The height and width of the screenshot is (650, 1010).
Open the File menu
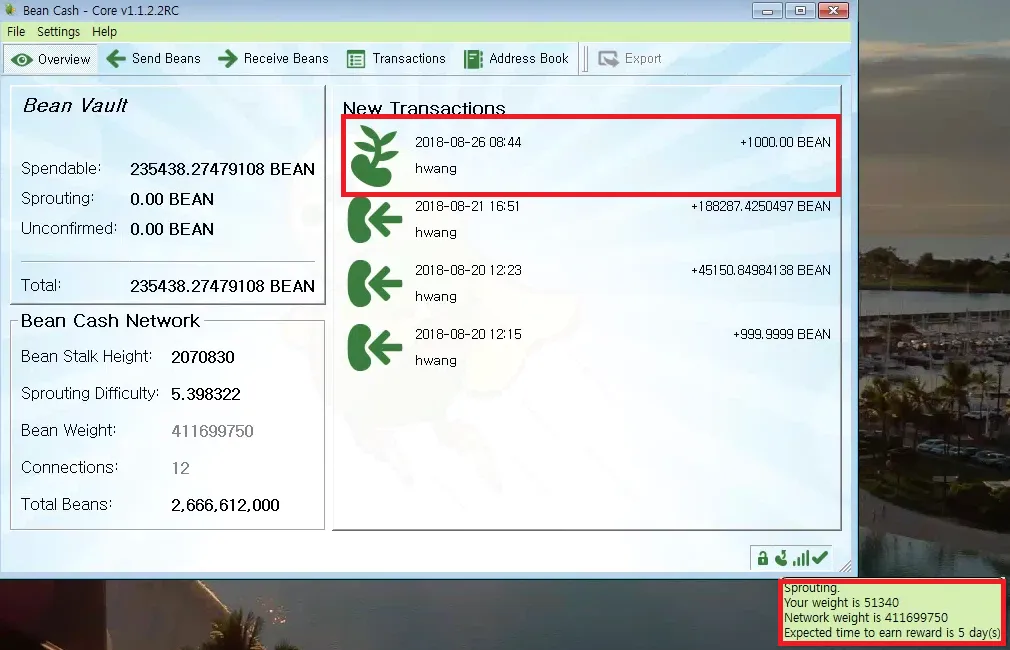[x=16, y=32]
